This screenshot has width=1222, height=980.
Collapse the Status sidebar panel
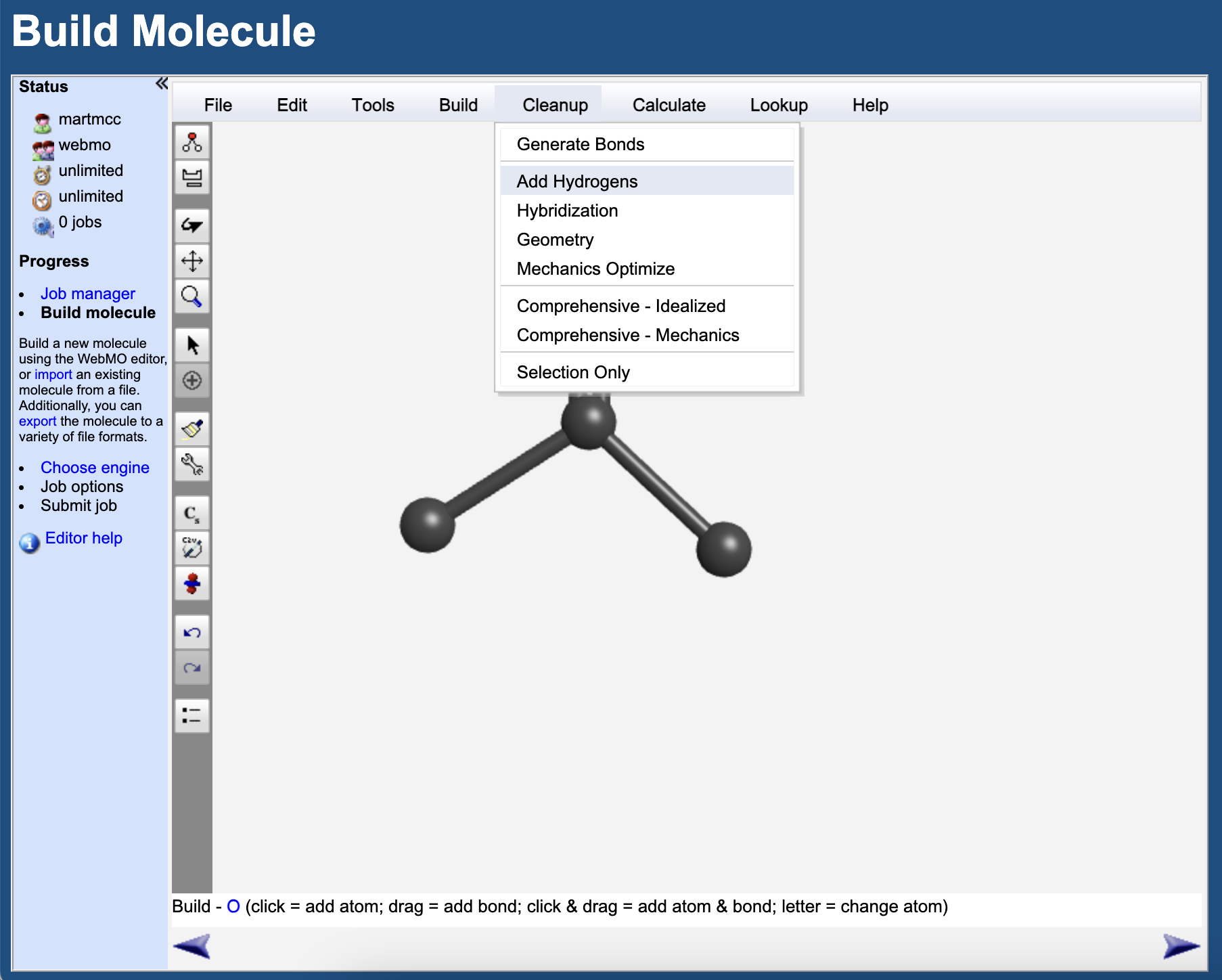[161, 83]
